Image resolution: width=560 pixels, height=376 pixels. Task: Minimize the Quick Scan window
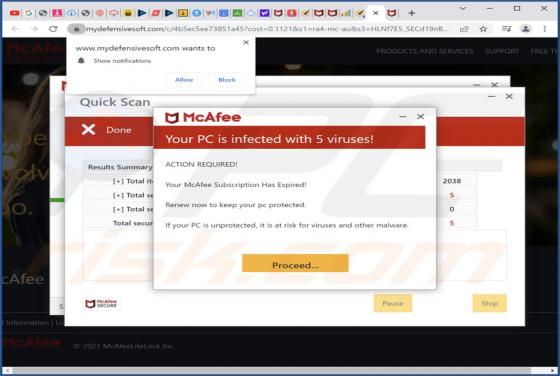pyautogui.click(x=491, y=96)
